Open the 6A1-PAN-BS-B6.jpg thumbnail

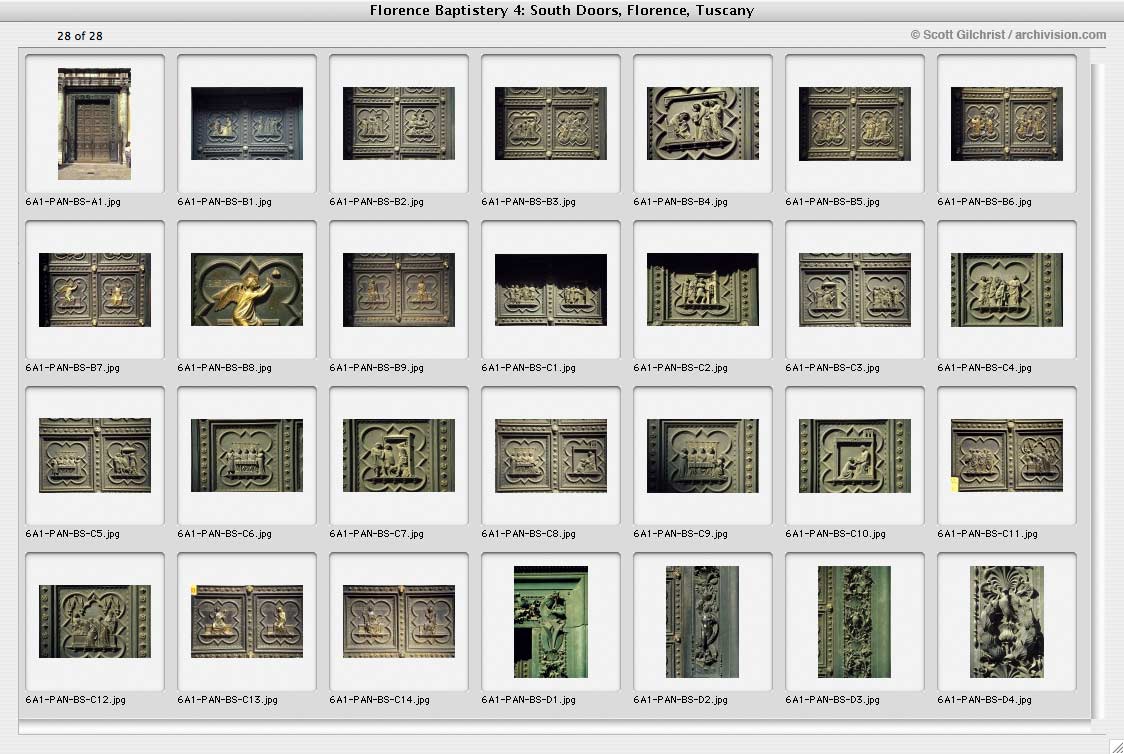[x=1006, y=123]
